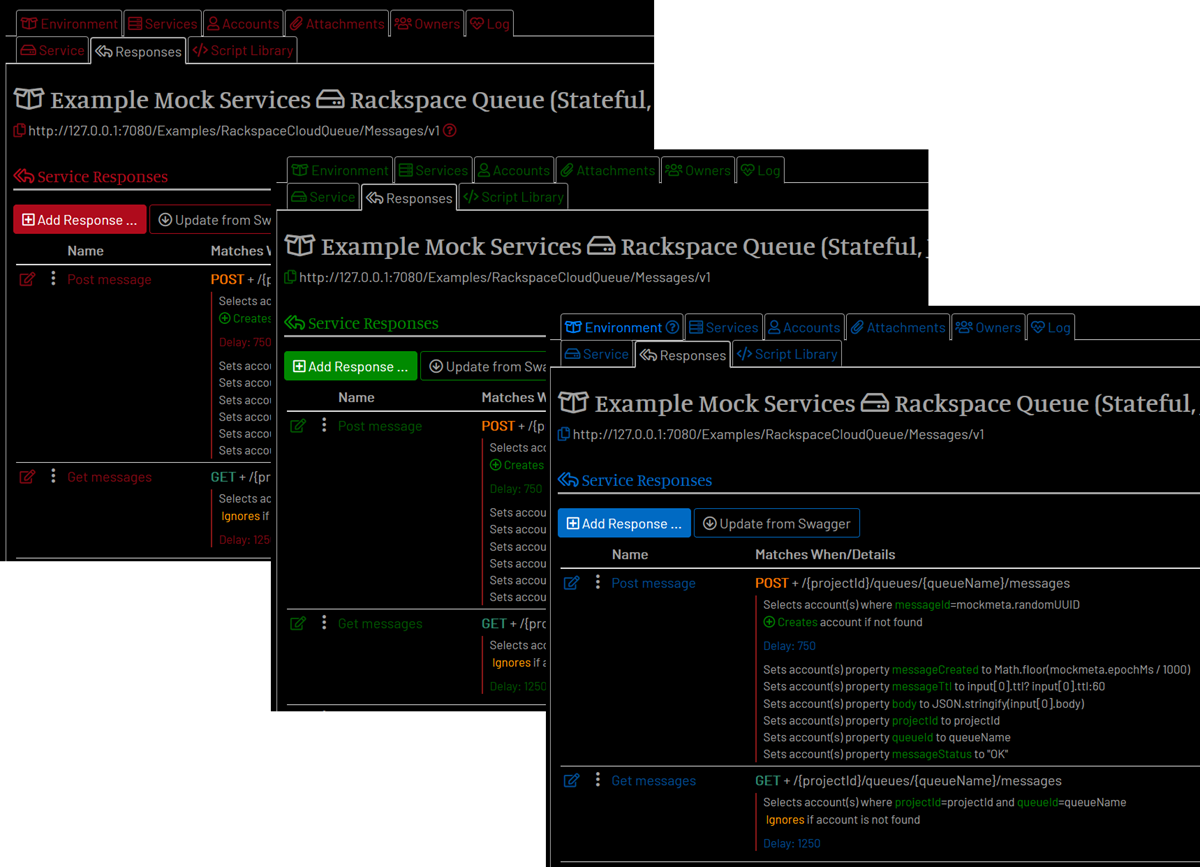Select Service subtab in green window
The height and width of the screenshot is (867, 1200).
tap(323, 197)
